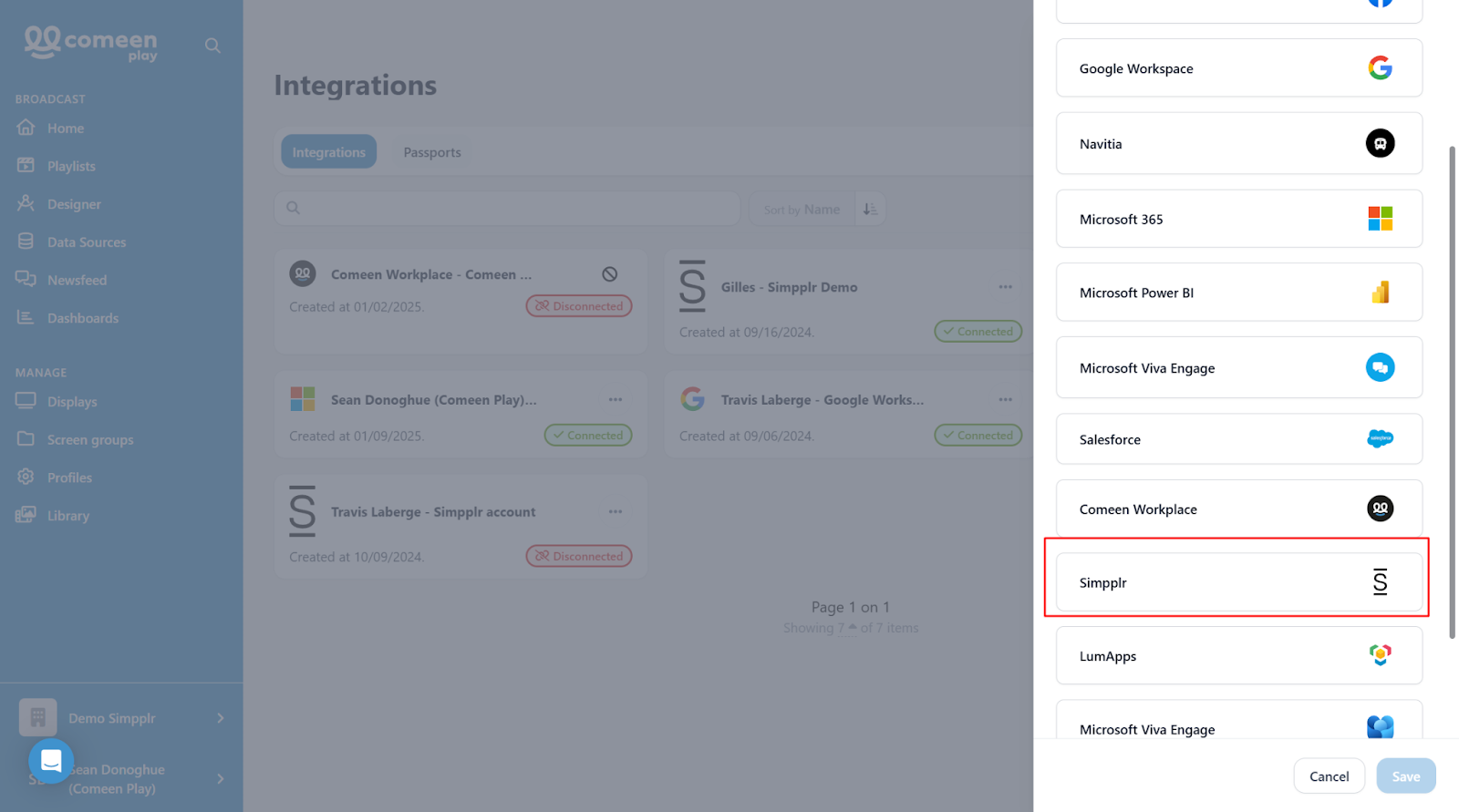Click the Screen groups folder icon
Viewport: 1459px width, 812px height.
coord(26,438)
